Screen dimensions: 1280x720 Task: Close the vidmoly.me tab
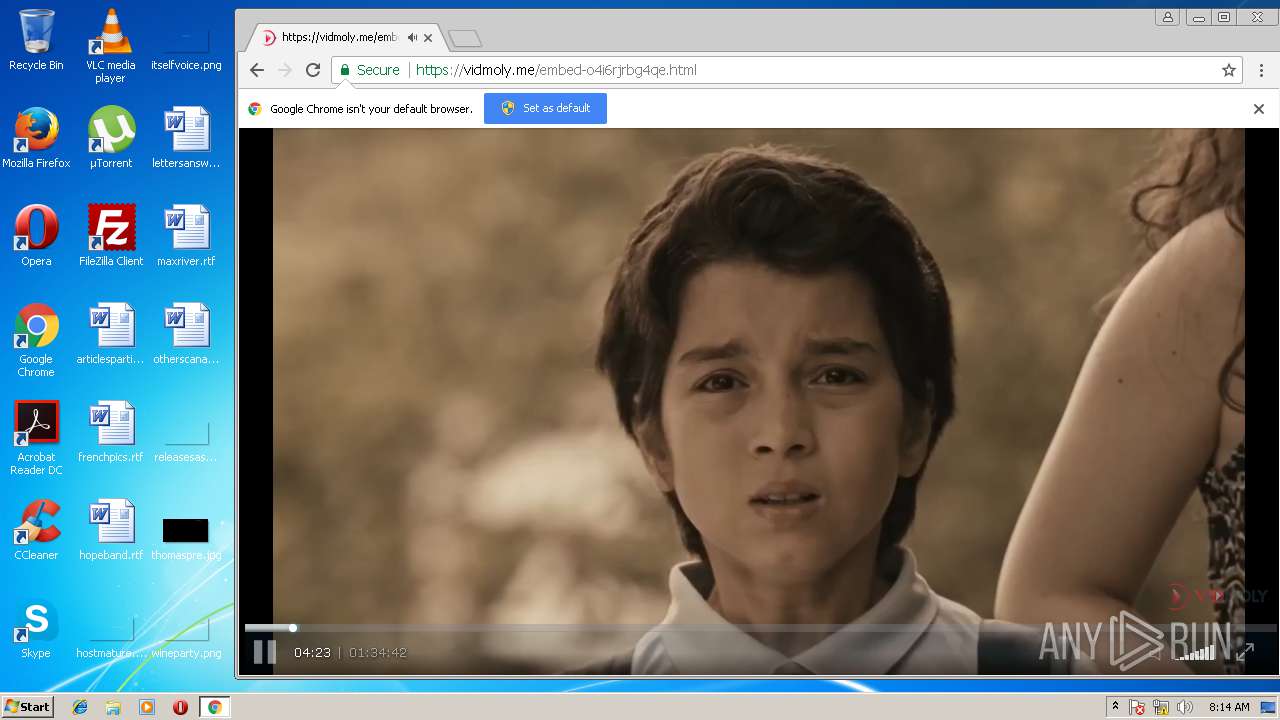pos(428,38)
